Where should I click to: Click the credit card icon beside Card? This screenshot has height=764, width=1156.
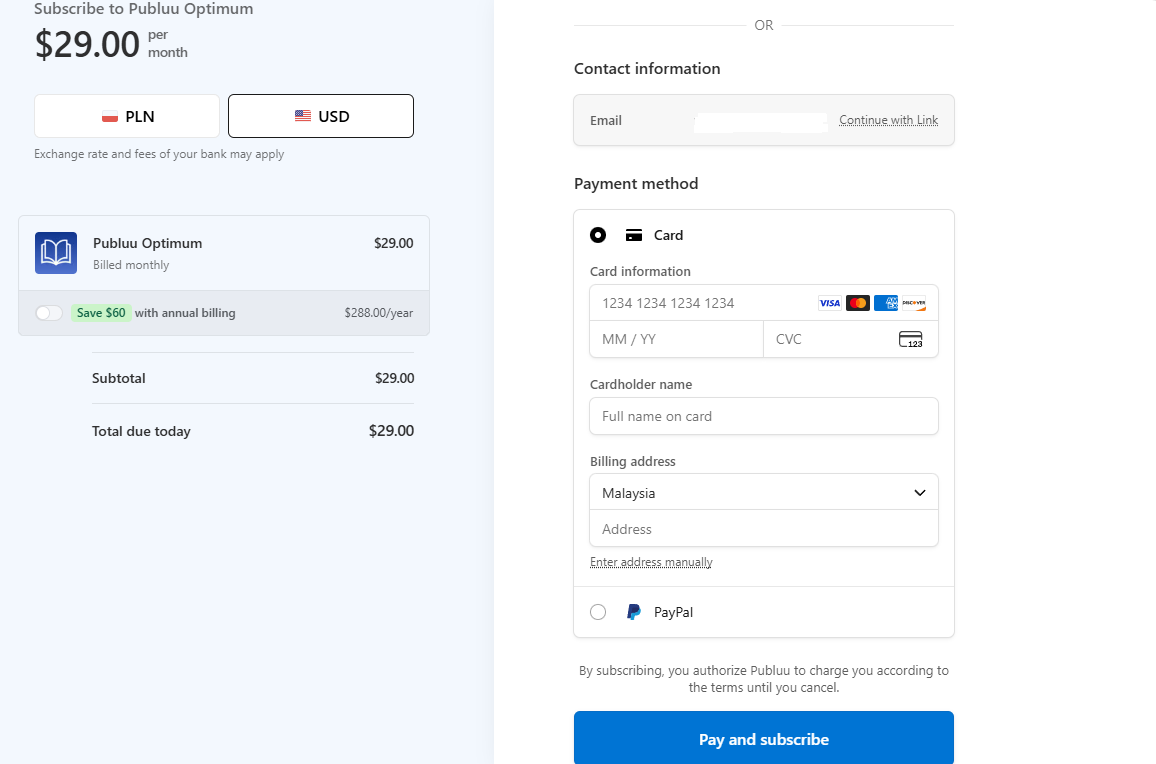pyautogui.click(x=633, y=235)
